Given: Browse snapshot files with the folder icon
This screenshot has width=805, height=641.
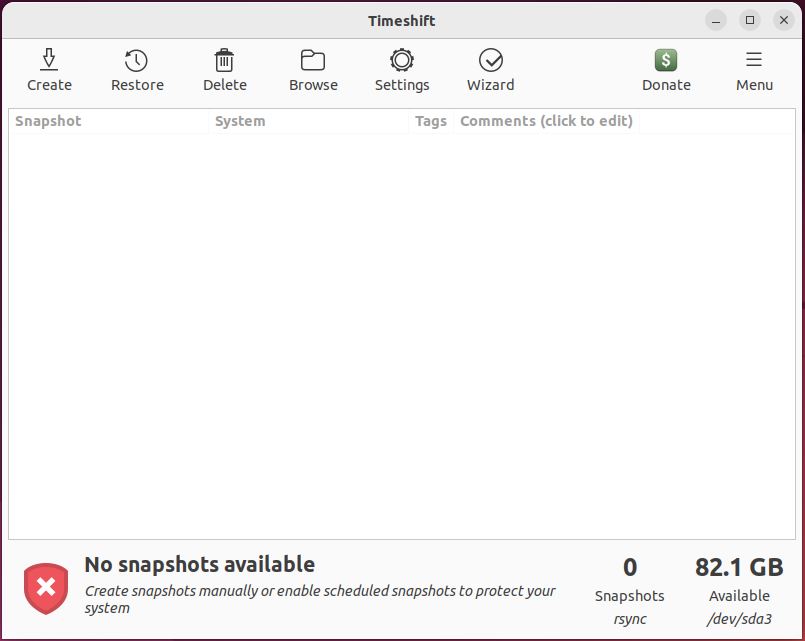Looking at the screenshot, I should 313,61.
